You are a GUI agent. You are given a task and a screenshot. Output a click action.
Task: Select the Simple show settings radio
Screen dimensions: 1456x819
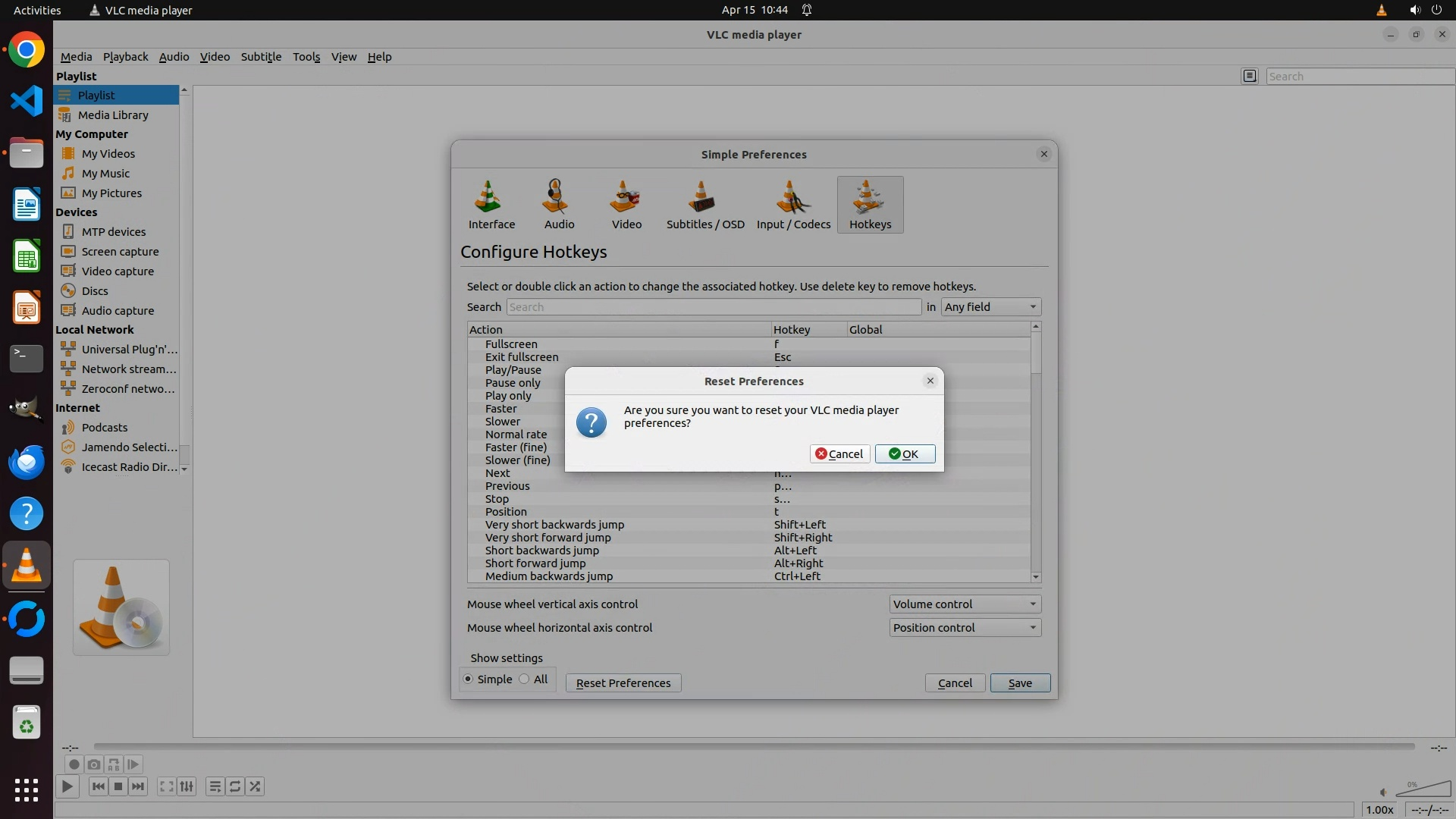coord(469,679)
